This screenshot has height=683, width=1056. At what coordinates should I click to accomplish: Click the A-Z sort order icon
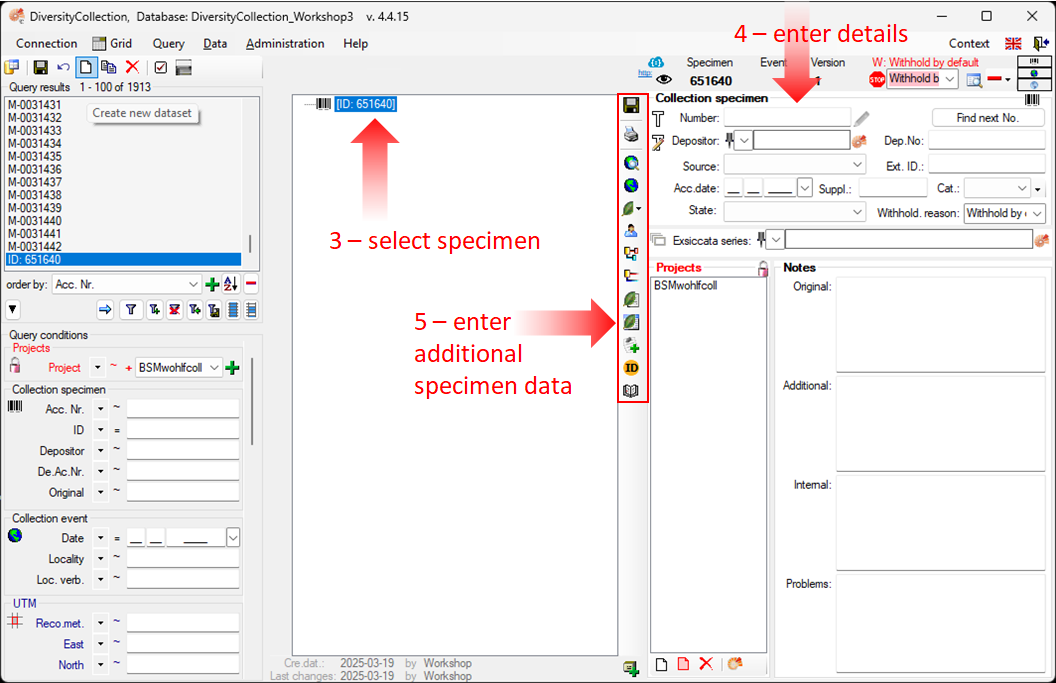pyautogui.click(x=231, y=284)
